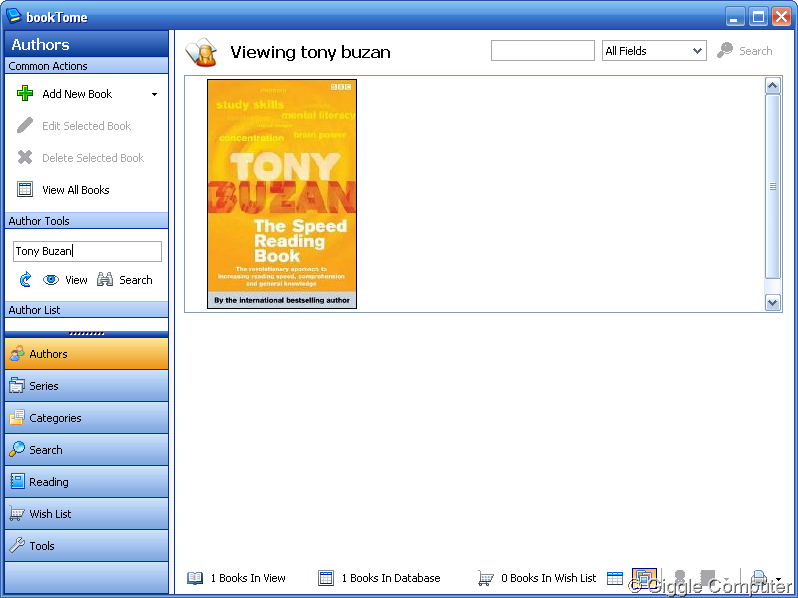Click the Reading book icon in navigation
This screenshot has height=598, width=798.
17,481
